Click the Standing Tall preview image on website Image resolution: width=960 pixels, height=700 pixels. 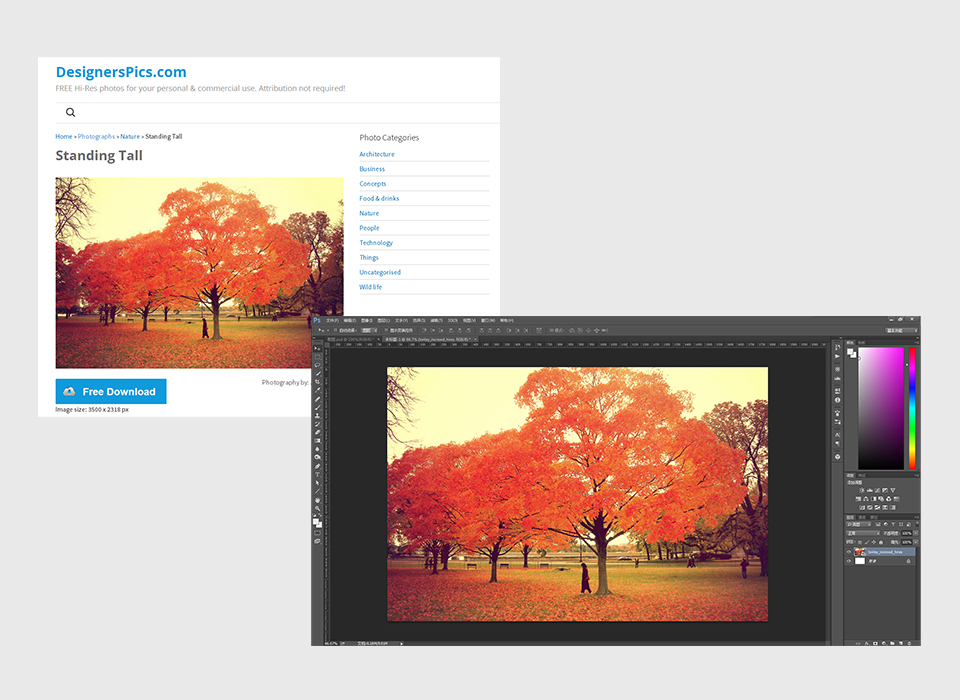coord(199,272)
